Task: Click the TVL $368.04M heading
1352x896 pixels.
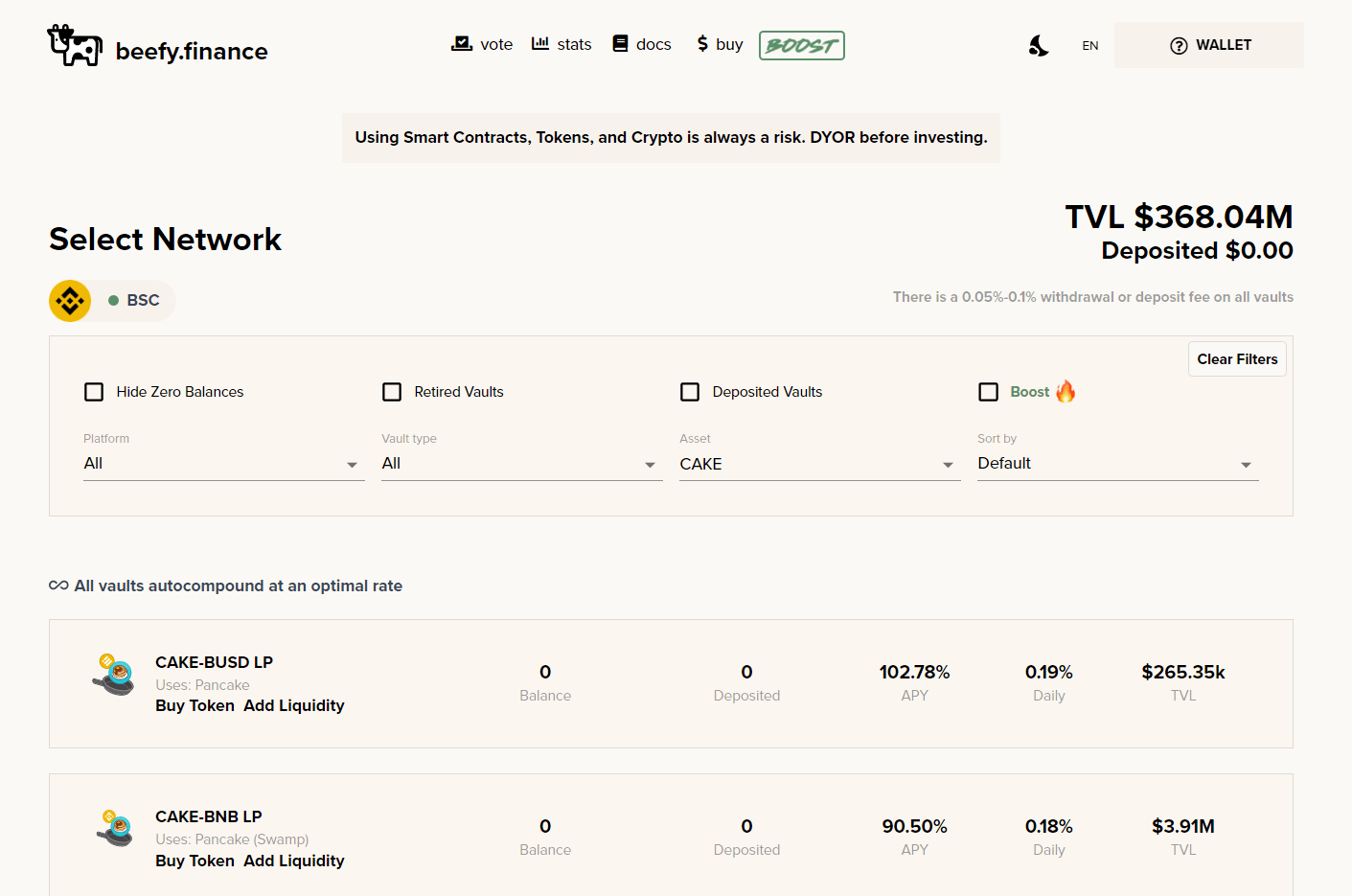Action: [1179, 217]
